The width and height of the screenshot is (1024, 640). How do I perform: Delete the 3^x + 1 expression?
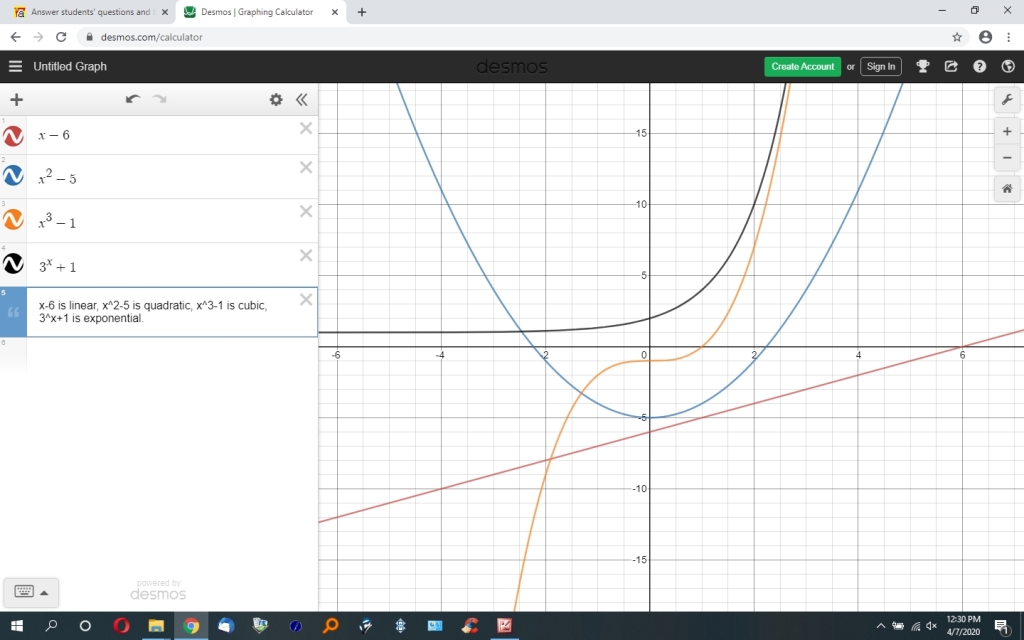tap(306, 255)
